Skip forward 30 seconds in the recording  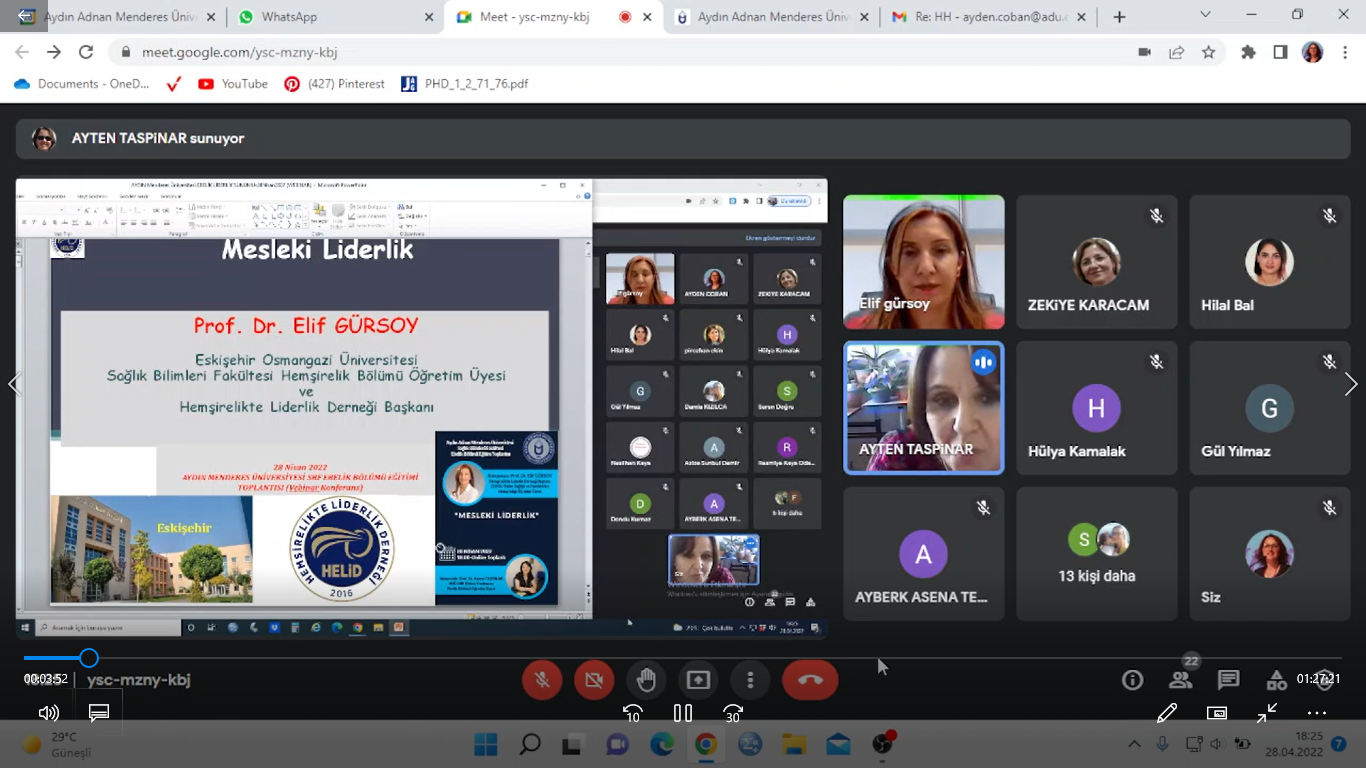click(x=733, y=713)
